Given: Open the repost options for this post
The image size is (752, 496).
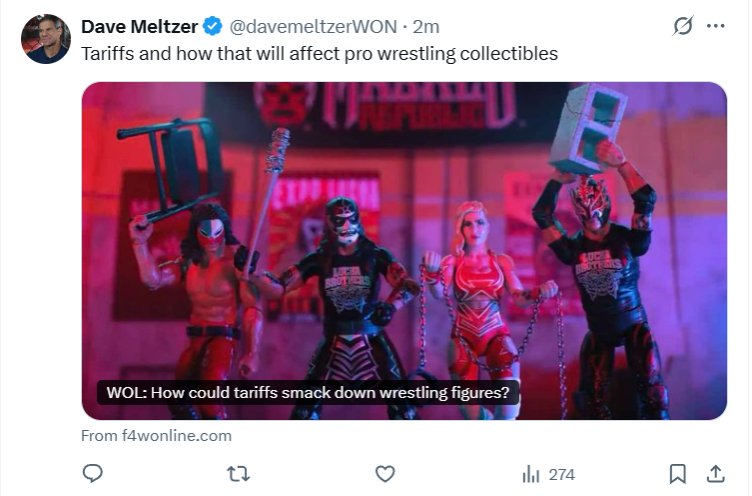Looking at the screenshot, I should coord(238,473).
